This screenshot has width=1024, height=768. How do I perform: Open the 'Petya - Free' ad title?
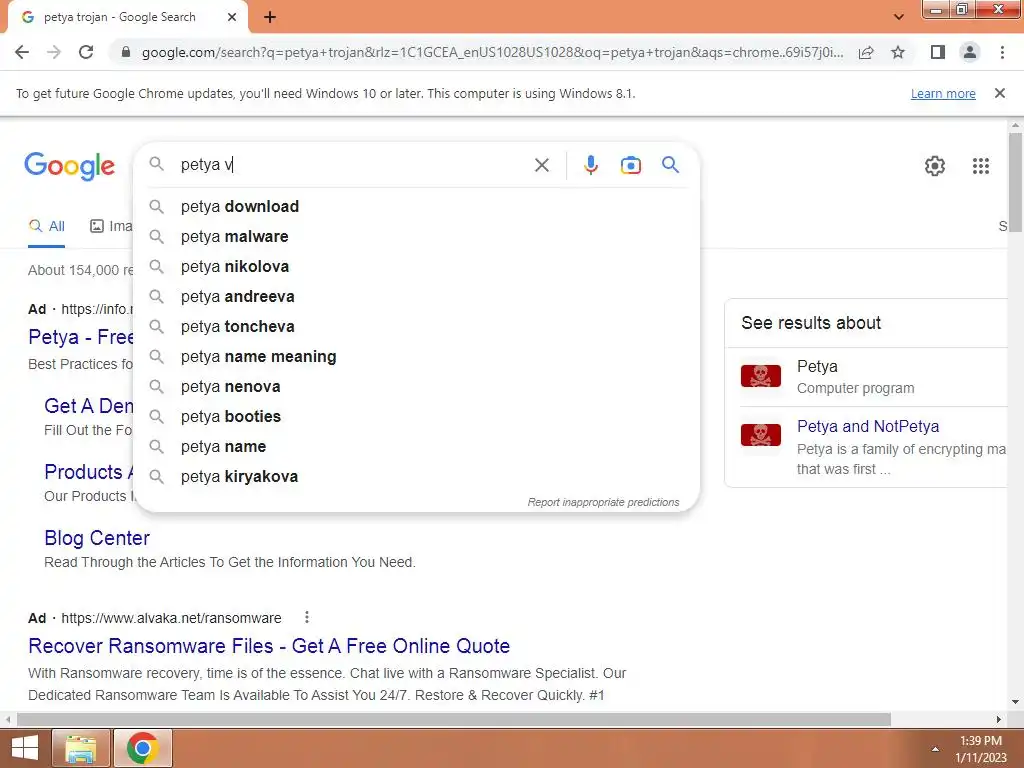81,337
